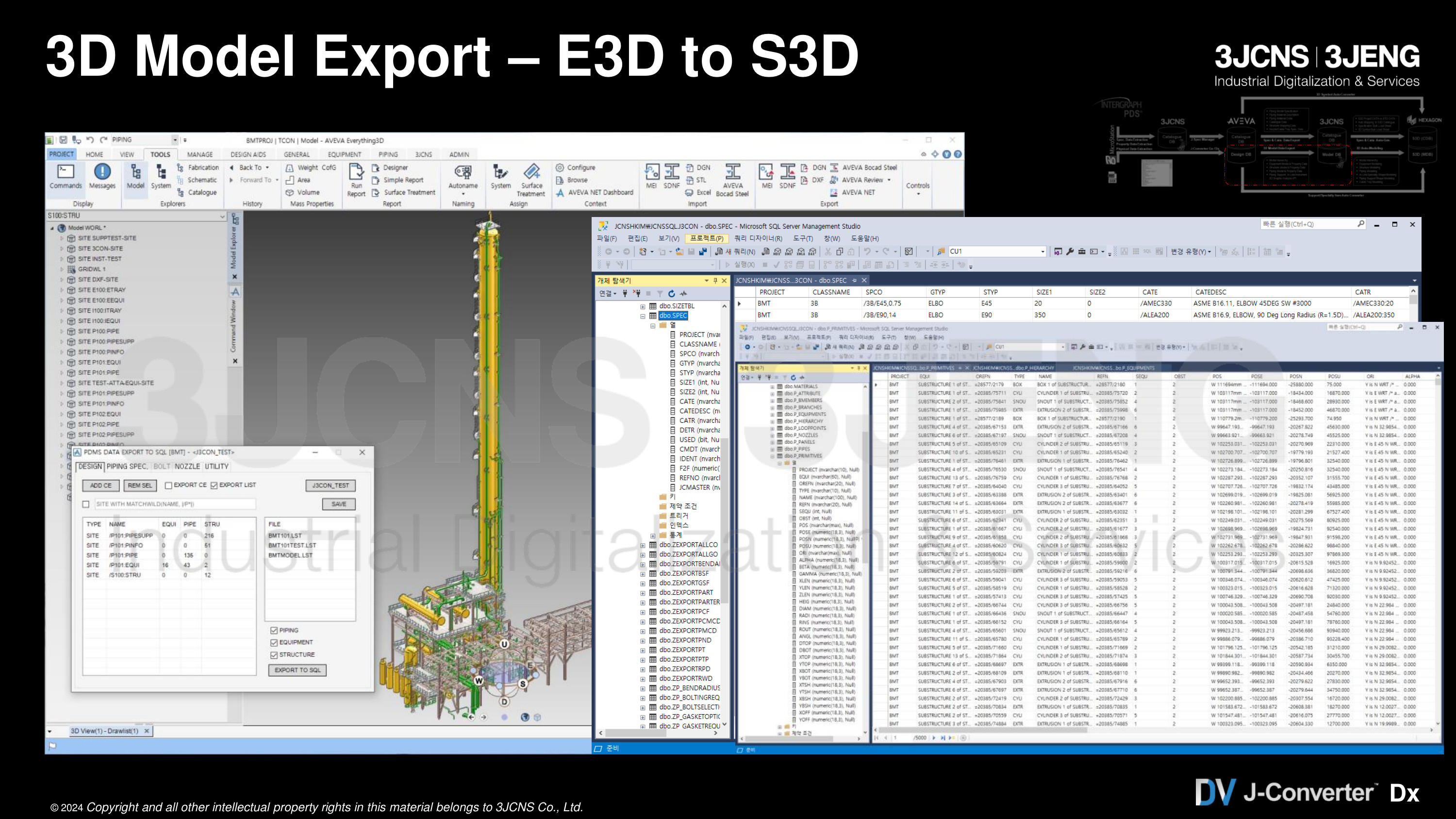
Task: Click the System explorer icon
Action: click(x=161, y=176)
